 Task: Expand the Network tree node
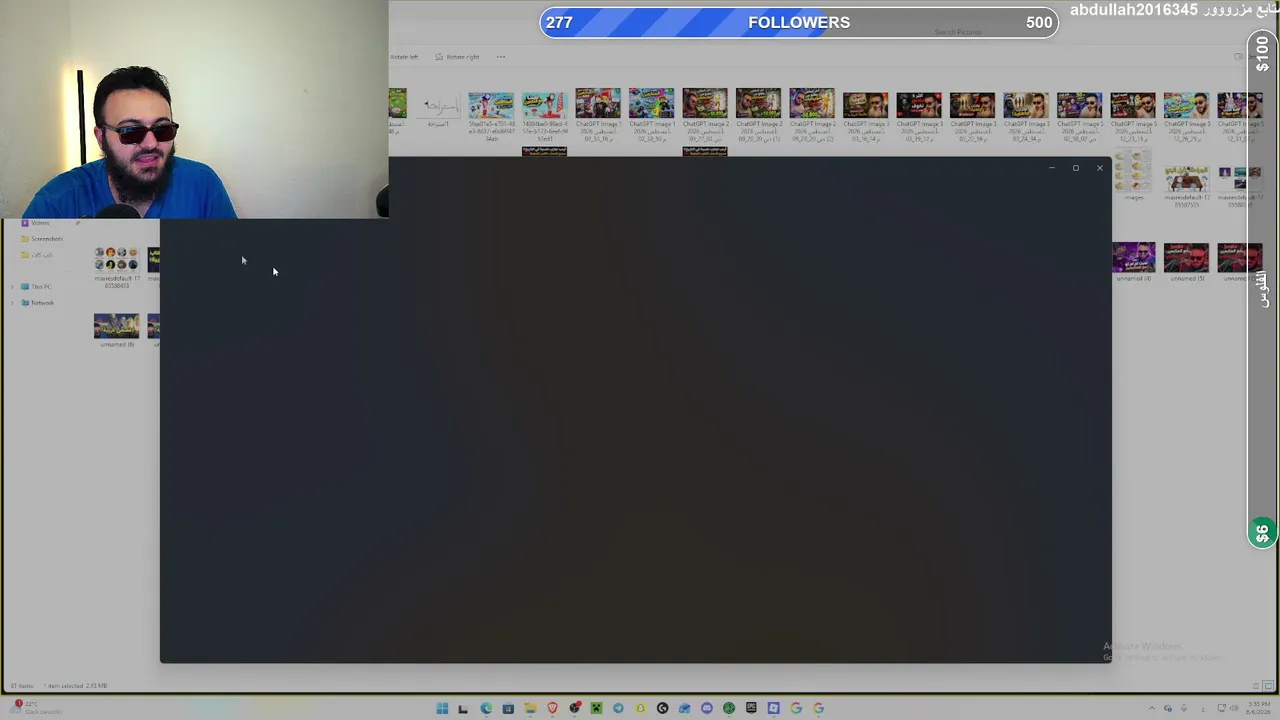[x=12, y=303]
